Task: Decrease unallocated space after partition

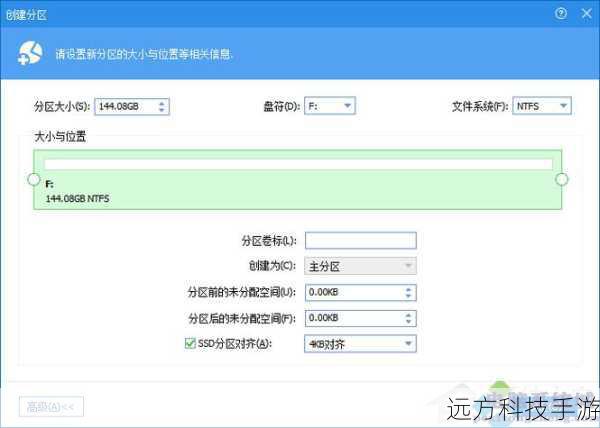Action: (408, 322)
